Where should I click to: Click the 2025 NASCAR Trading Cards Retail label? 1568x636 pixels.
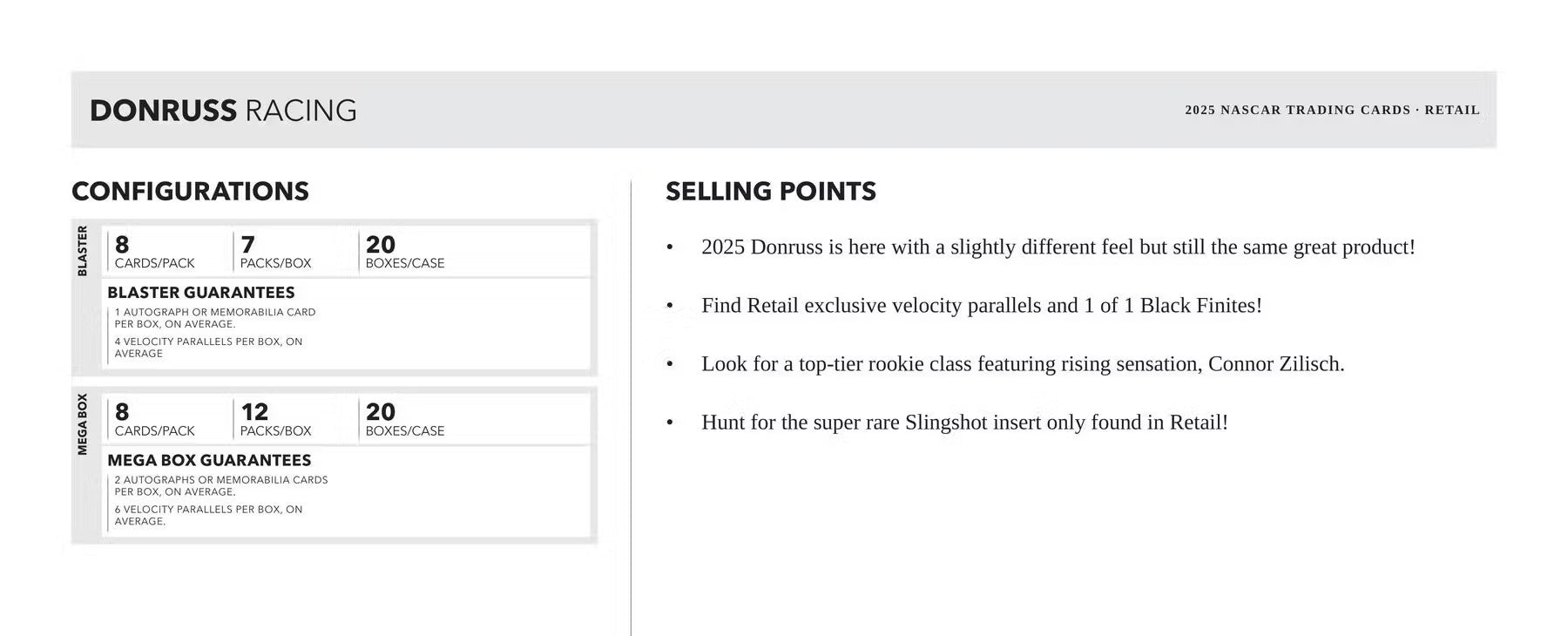pos(1331,110)
